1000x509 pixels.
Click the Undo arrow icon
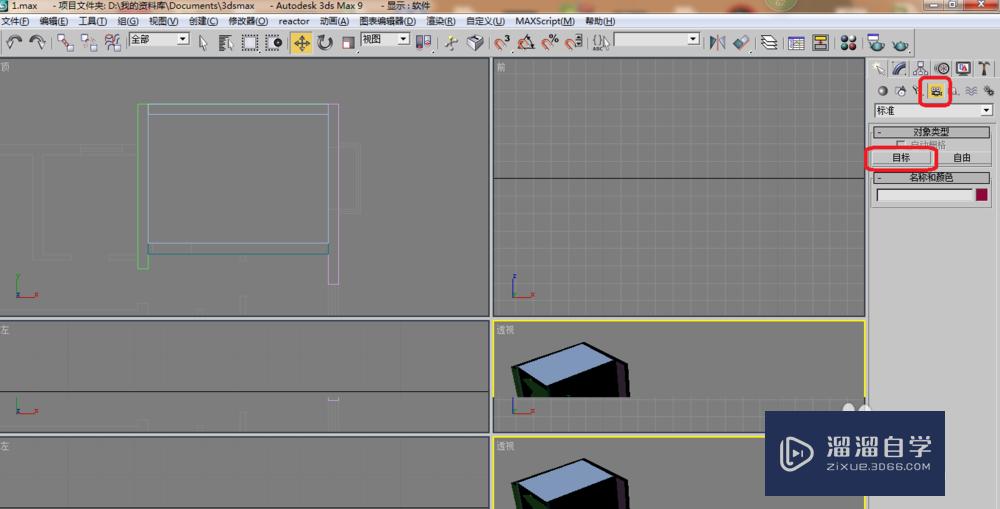tap(14, 42)
